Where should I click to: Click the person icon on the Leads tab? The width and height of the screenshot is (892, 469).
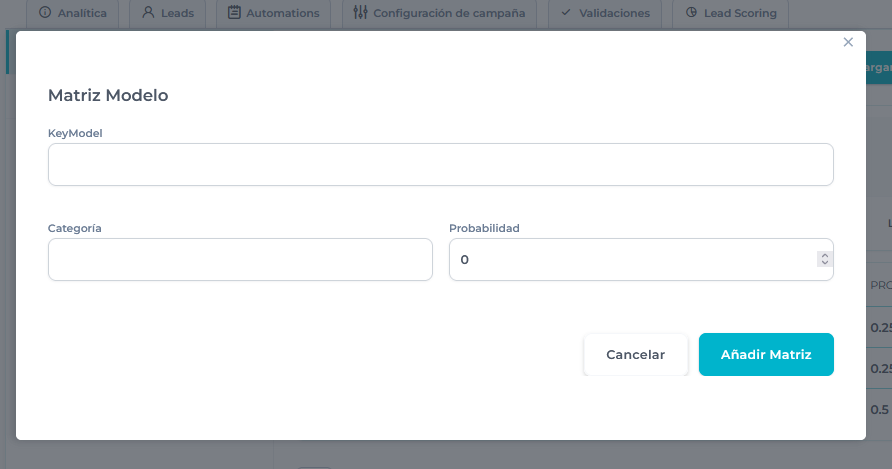[149, 14]
